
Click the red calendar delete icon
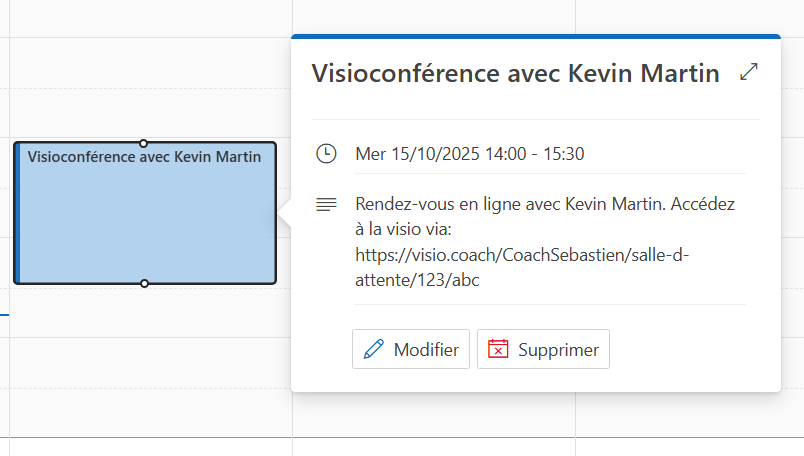tap(498, 349)
